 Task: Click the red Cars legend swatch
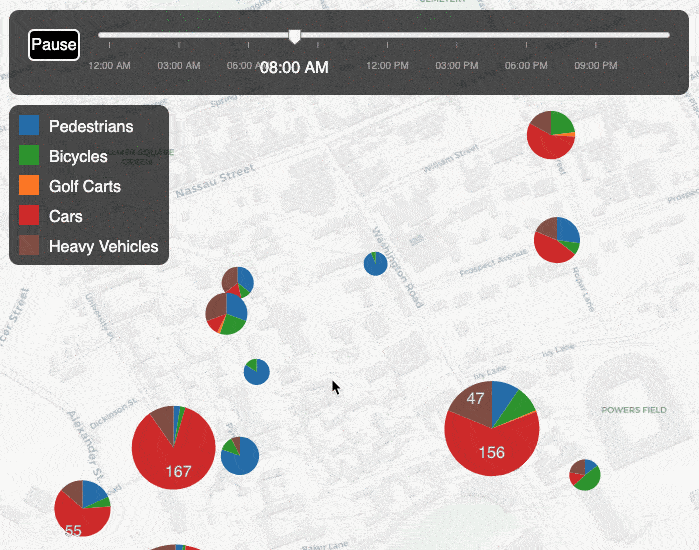click(29, 215)
